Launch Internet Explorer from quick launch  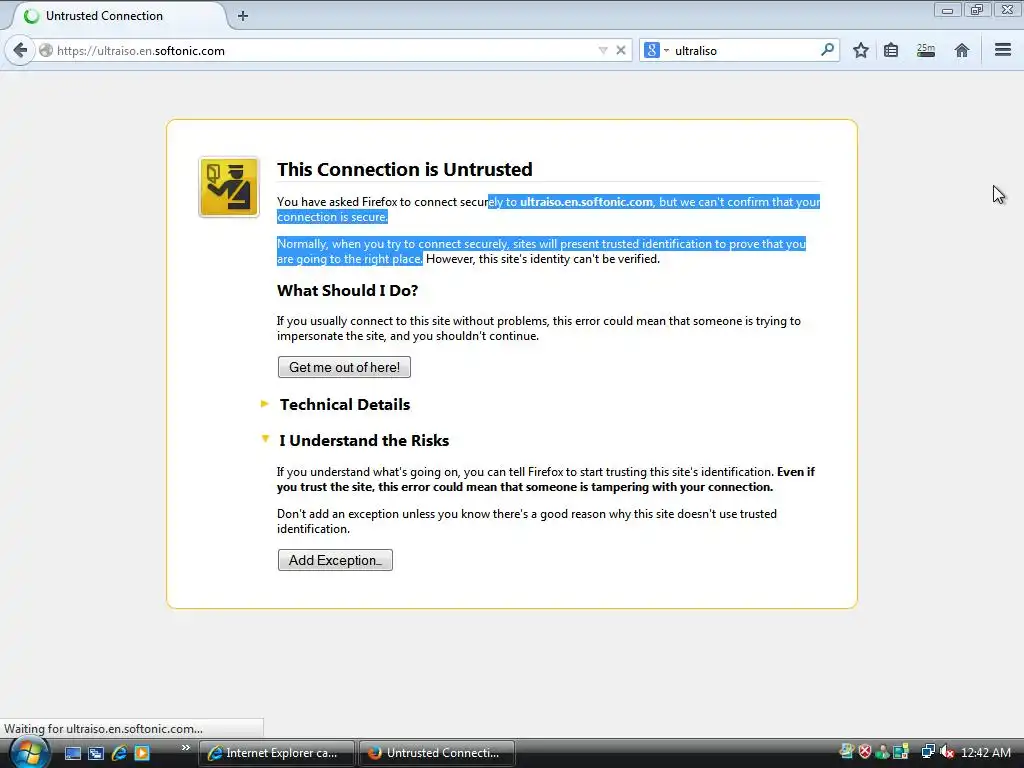[119, 753]
